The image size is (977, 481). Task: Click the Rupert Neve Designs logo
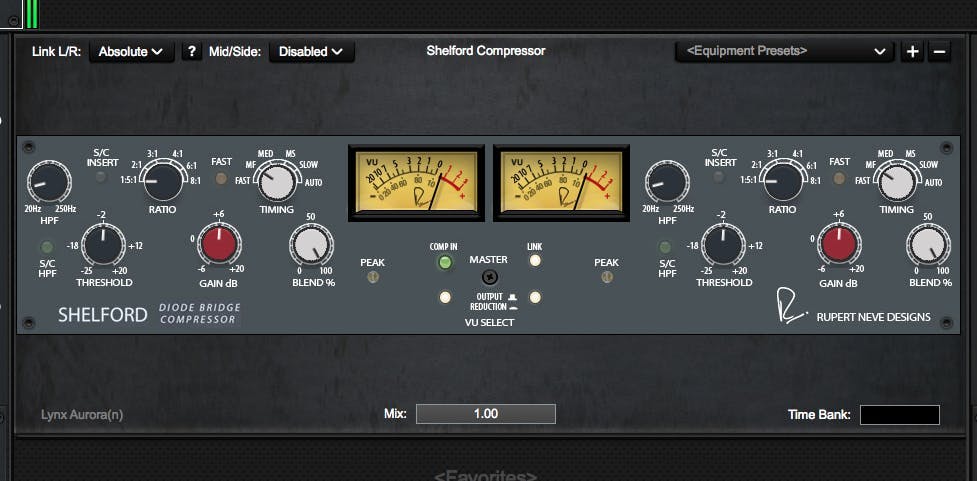[x=855, y=307]
